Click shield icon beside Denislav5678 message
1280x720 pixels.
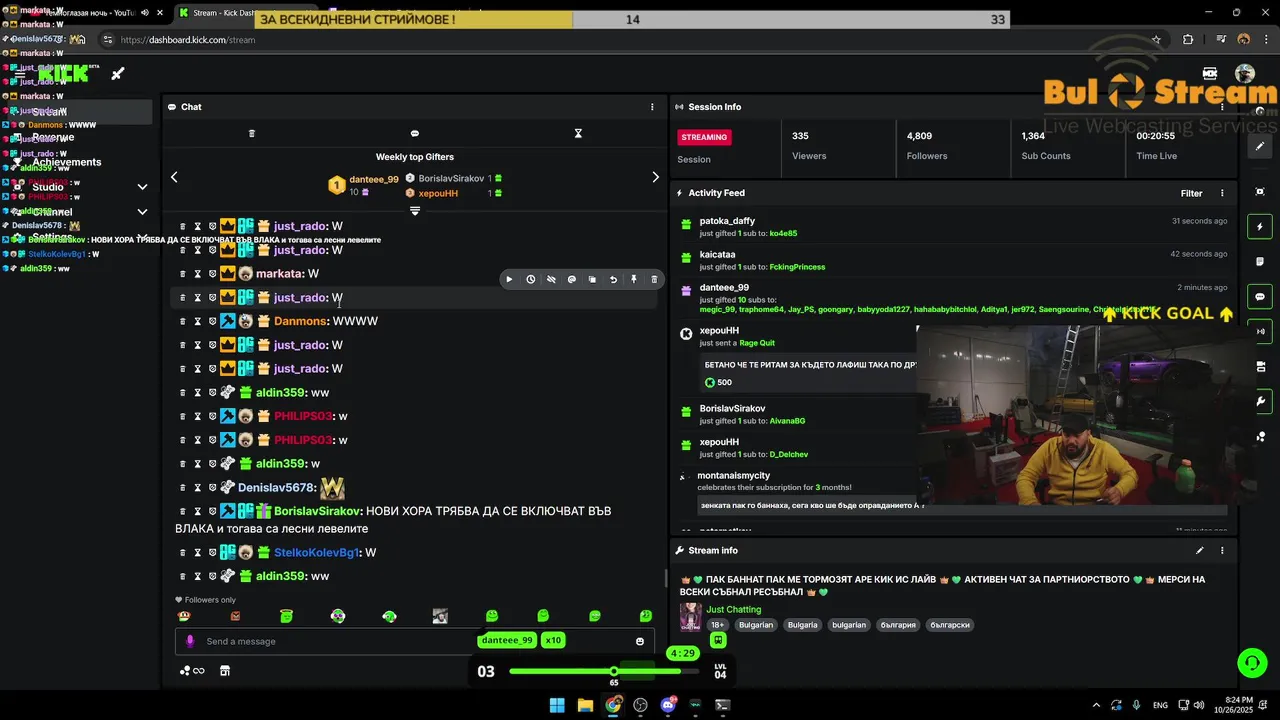[212, 488]
